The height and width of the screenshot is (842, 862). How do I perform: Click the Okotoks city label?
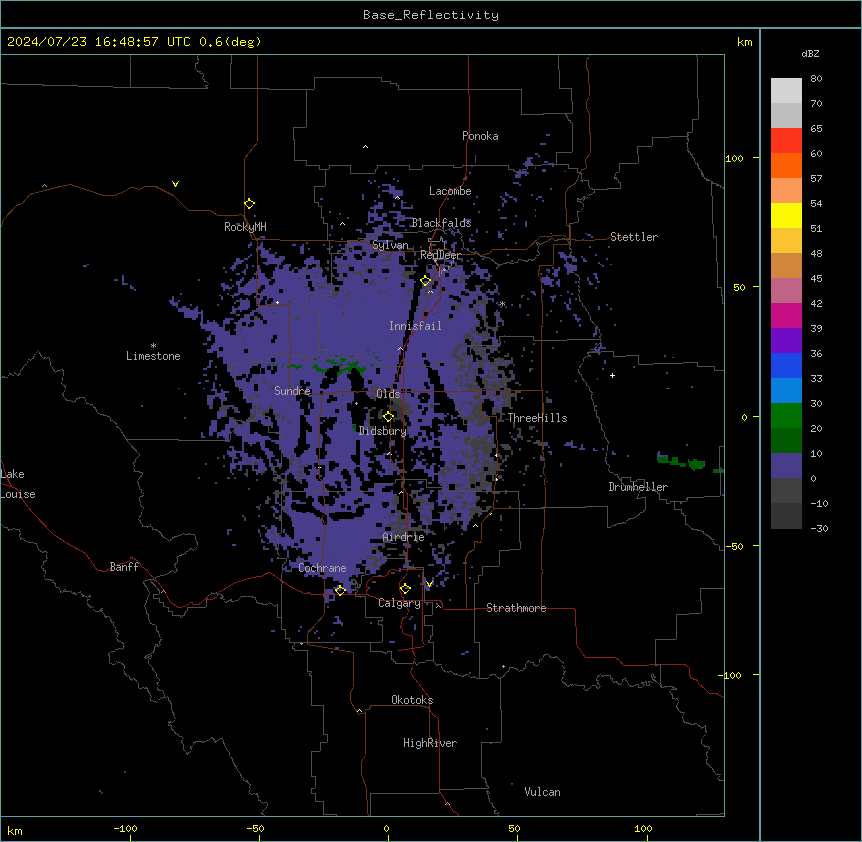tap(412, 700)
